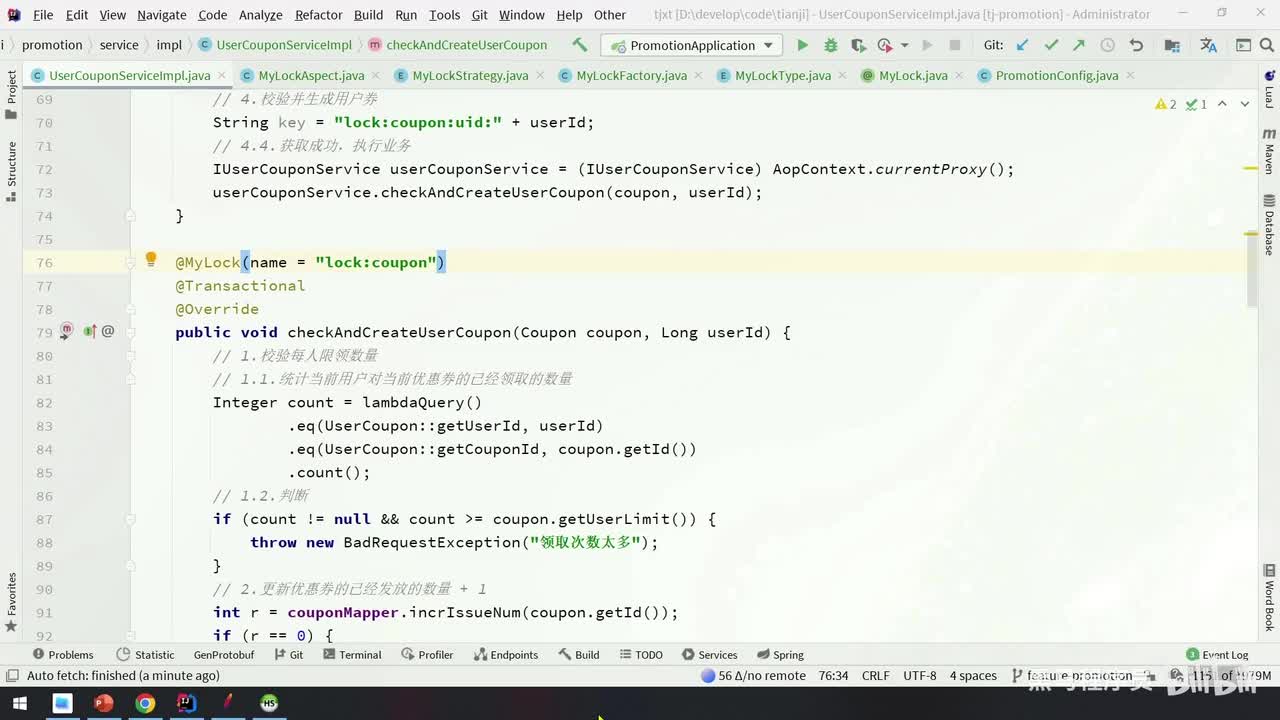Collapse the method fold marker at line 79

pyautogui.click(x=130, y=332)
